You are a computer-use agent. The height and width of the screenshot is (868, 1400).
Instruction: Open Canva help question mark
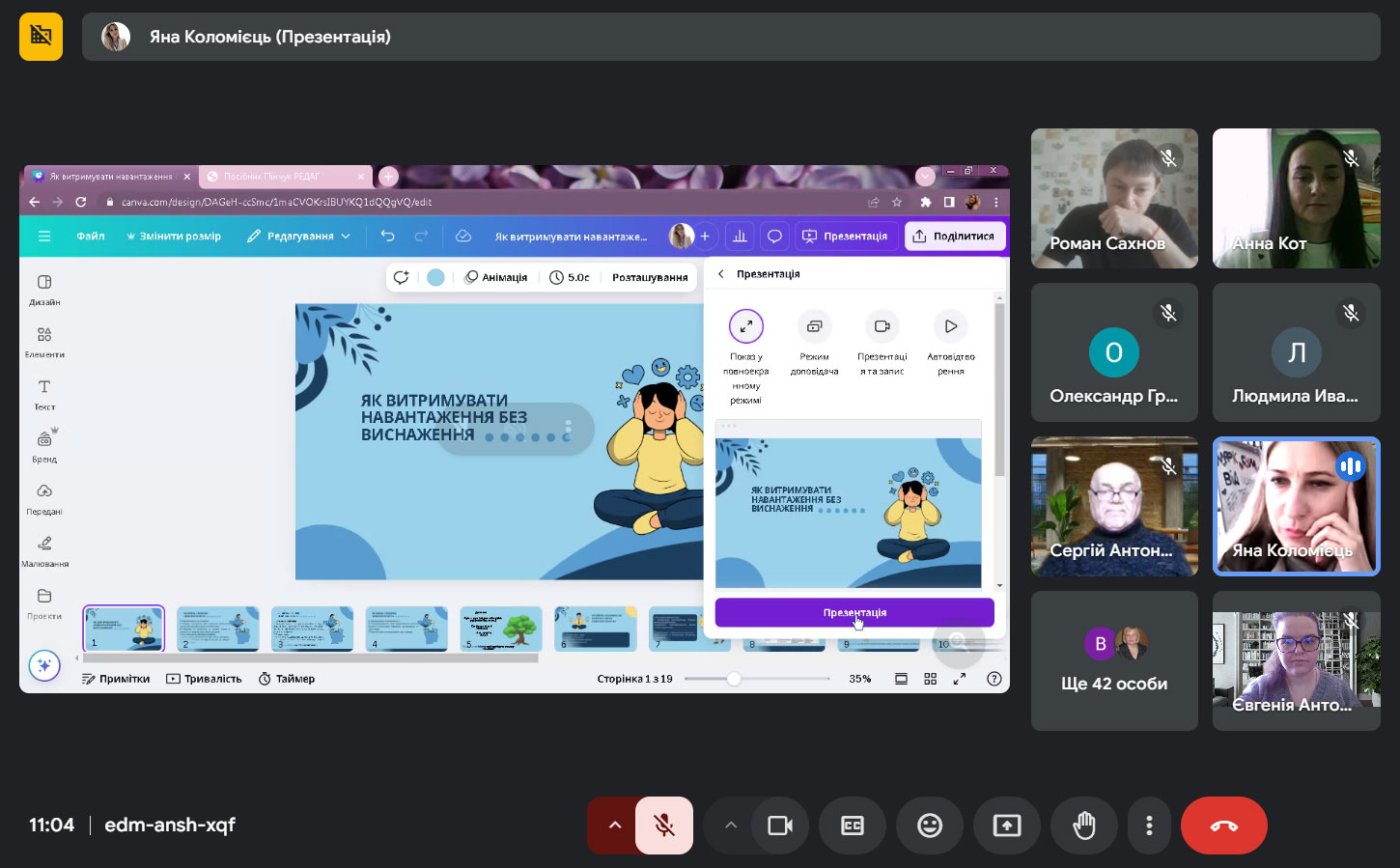point(994,679)
